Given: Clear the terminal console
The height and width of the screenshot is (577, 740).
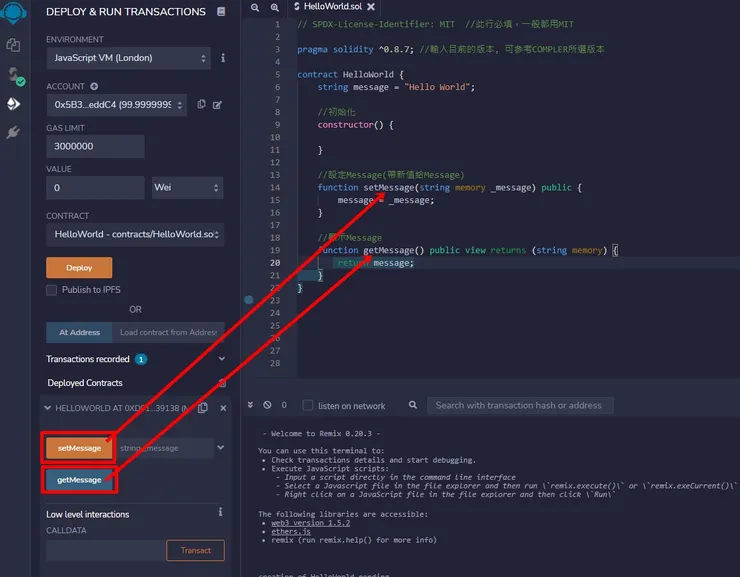Looking at the screenshot, I should (267, 405).
